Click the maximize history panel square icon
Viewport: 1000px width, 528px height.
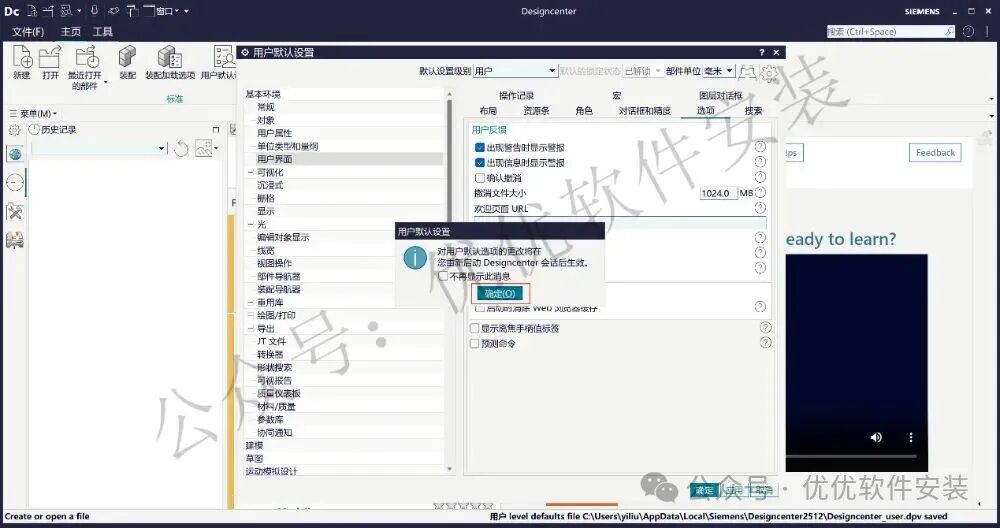(216, 130)
